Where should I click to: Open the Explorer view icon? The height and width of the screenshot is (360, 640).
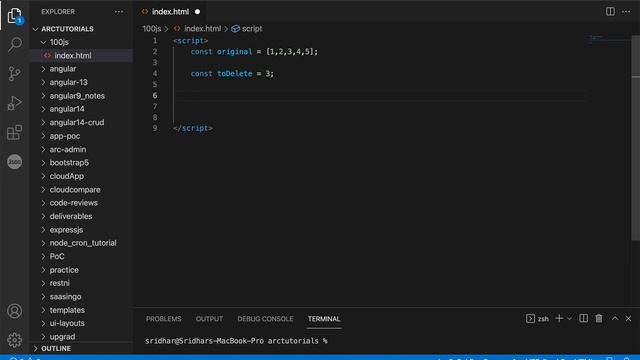(x=15, y=16)
